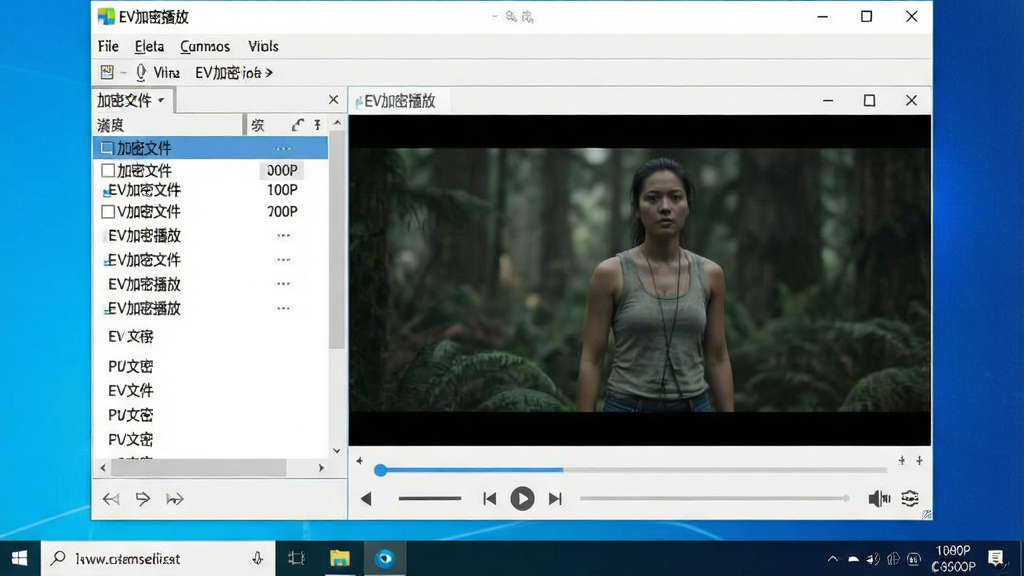The image size is (1024, 576).
Task: Open the Canmos menu
Action: (x=205, y=46)
